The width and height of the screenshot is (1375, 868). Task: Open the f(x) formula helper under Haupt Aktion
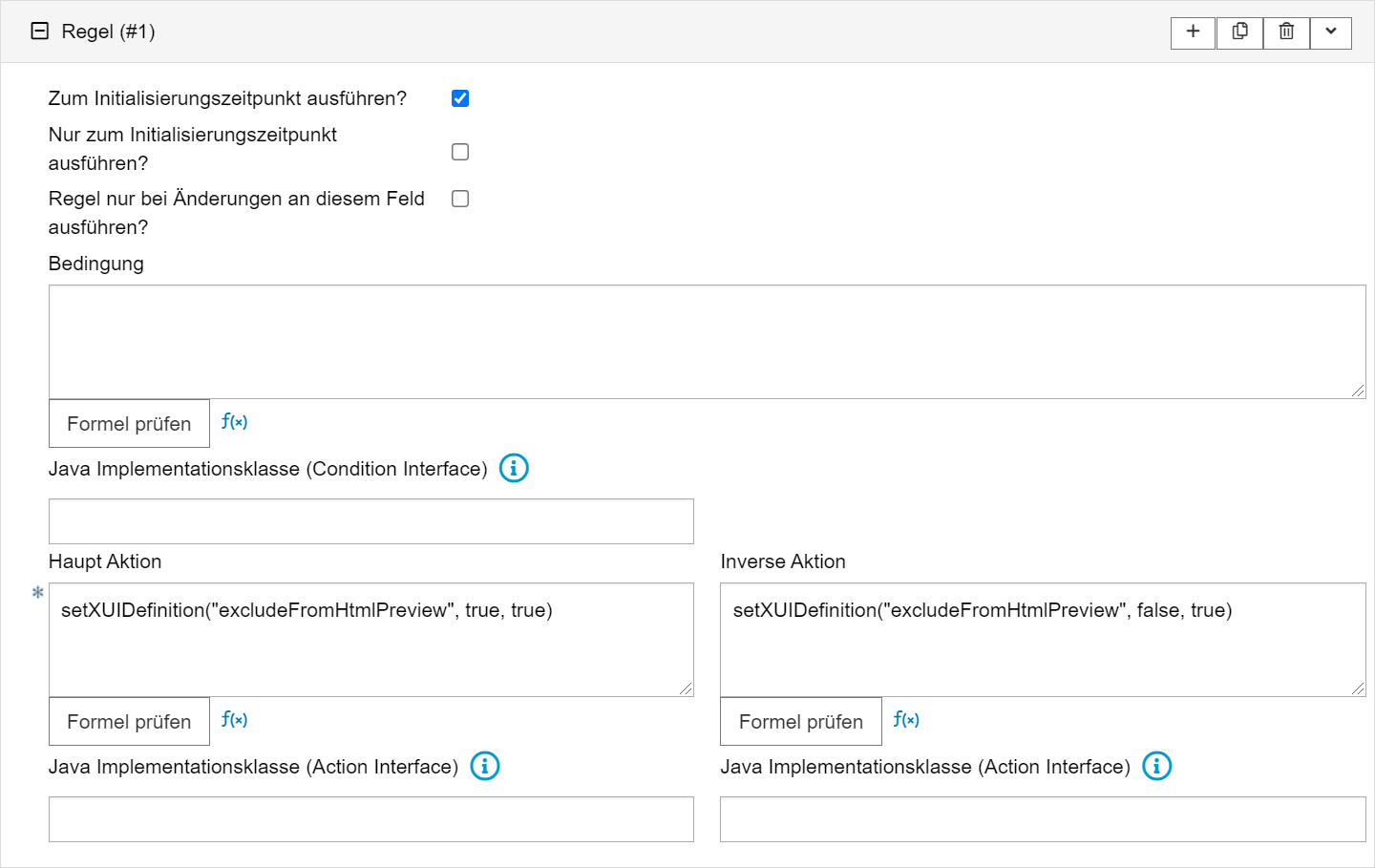234,720
